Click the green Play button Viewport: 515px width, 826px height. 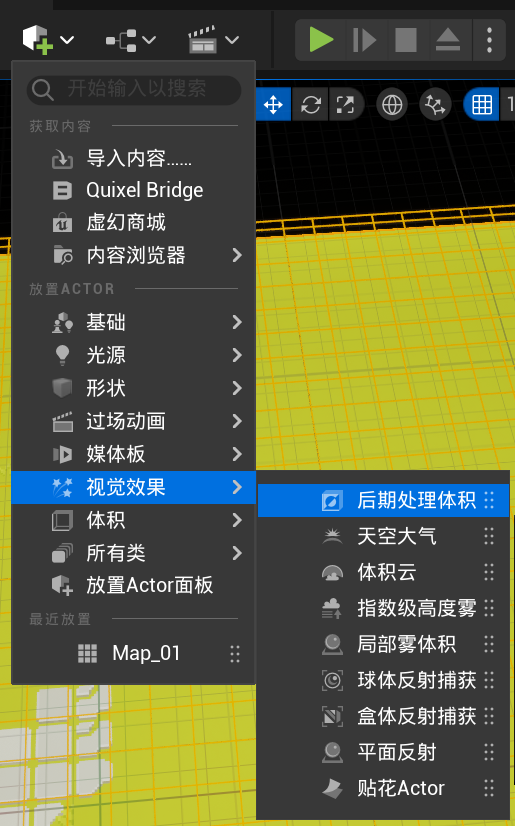pos(321,40)
